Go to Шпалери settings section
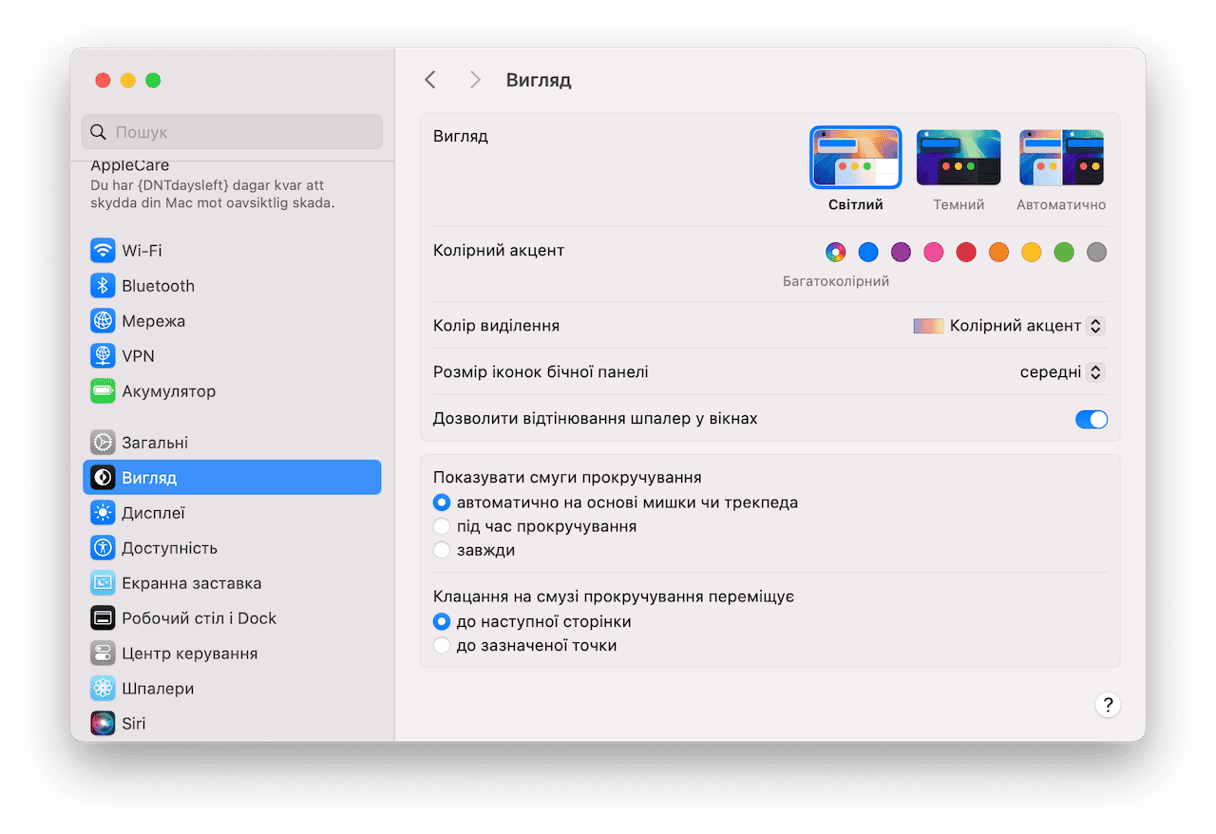 click(x=157, y=688)
